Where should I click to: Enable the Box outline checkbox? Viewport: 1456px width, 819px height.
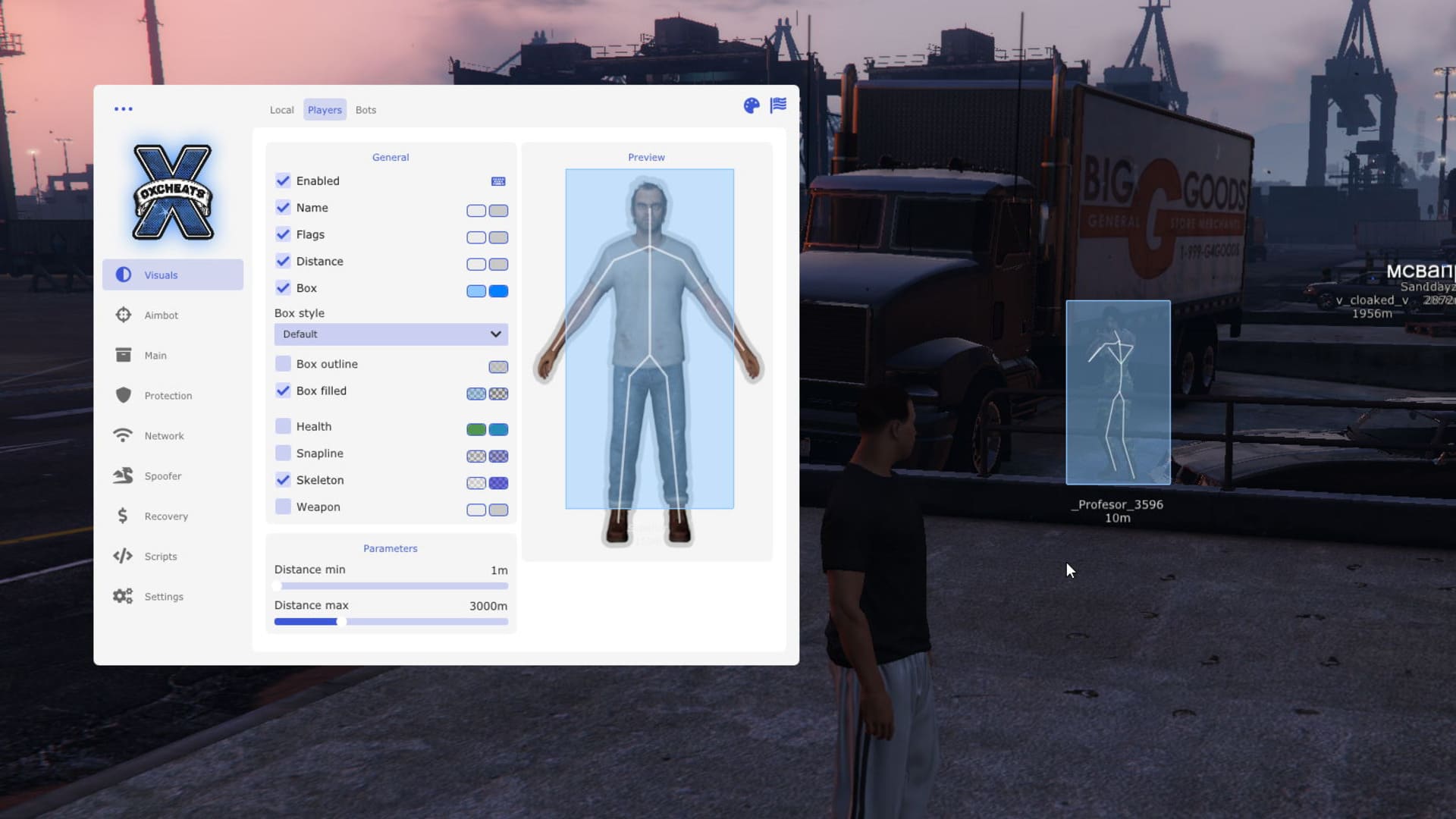283,363
